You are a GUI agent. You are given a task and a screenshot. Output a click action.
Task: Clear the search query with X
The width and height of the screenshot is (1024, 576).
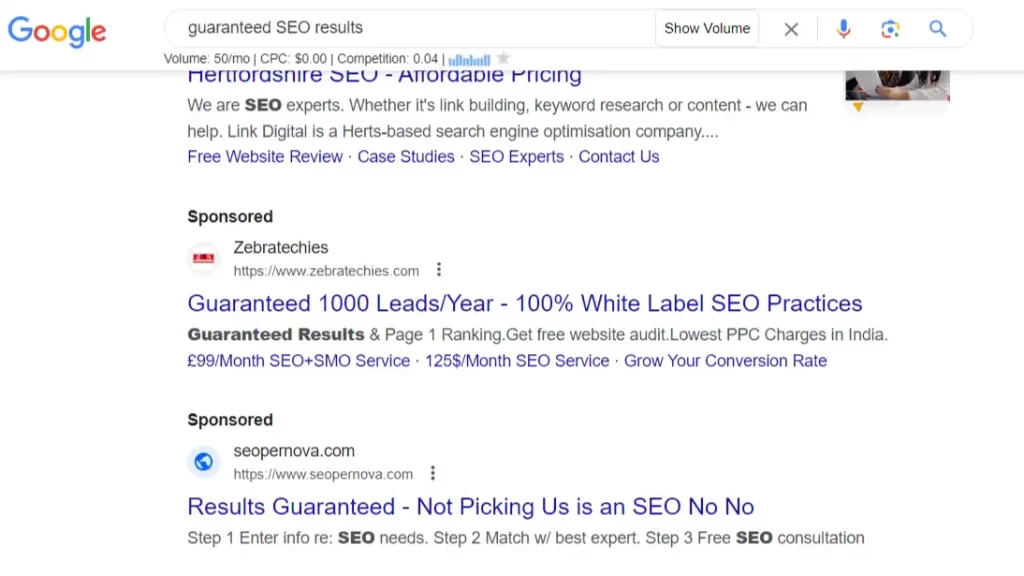[x=791, y=29]
